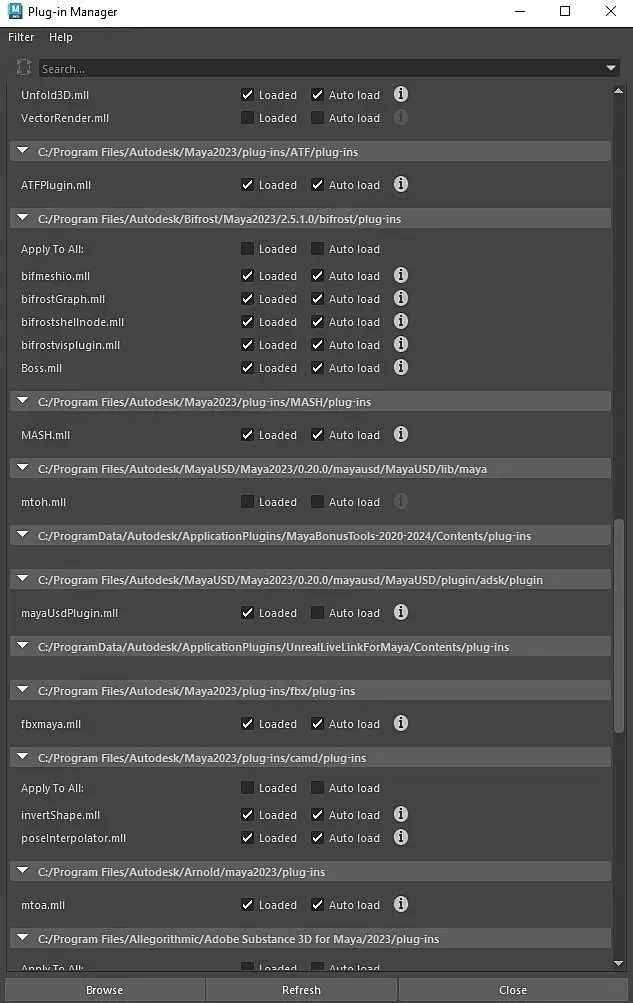Viewport: 633px width, 1003px height.
Task: Click the info icon for Unfold3D.mll
Action: 400,95
